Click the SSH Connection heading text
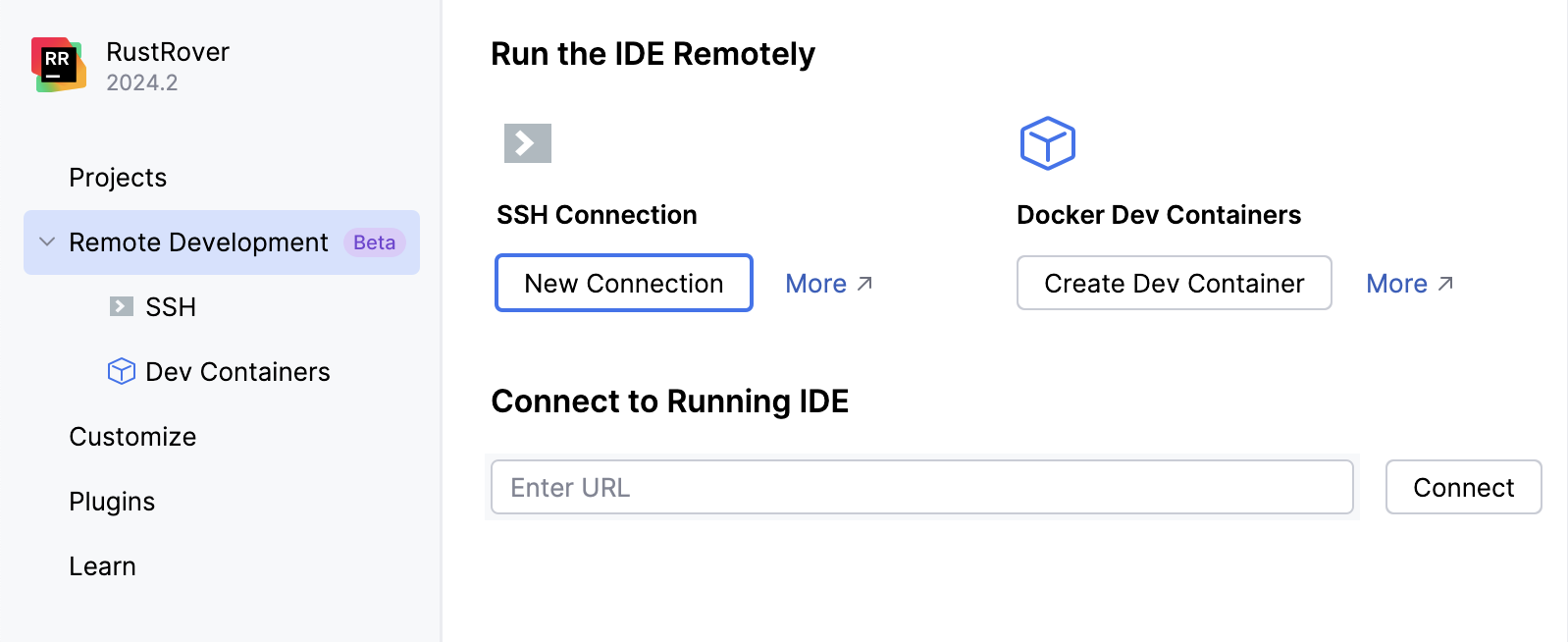Image resolution: width=1568 pixels, height=642 pixels. (597, 215)
